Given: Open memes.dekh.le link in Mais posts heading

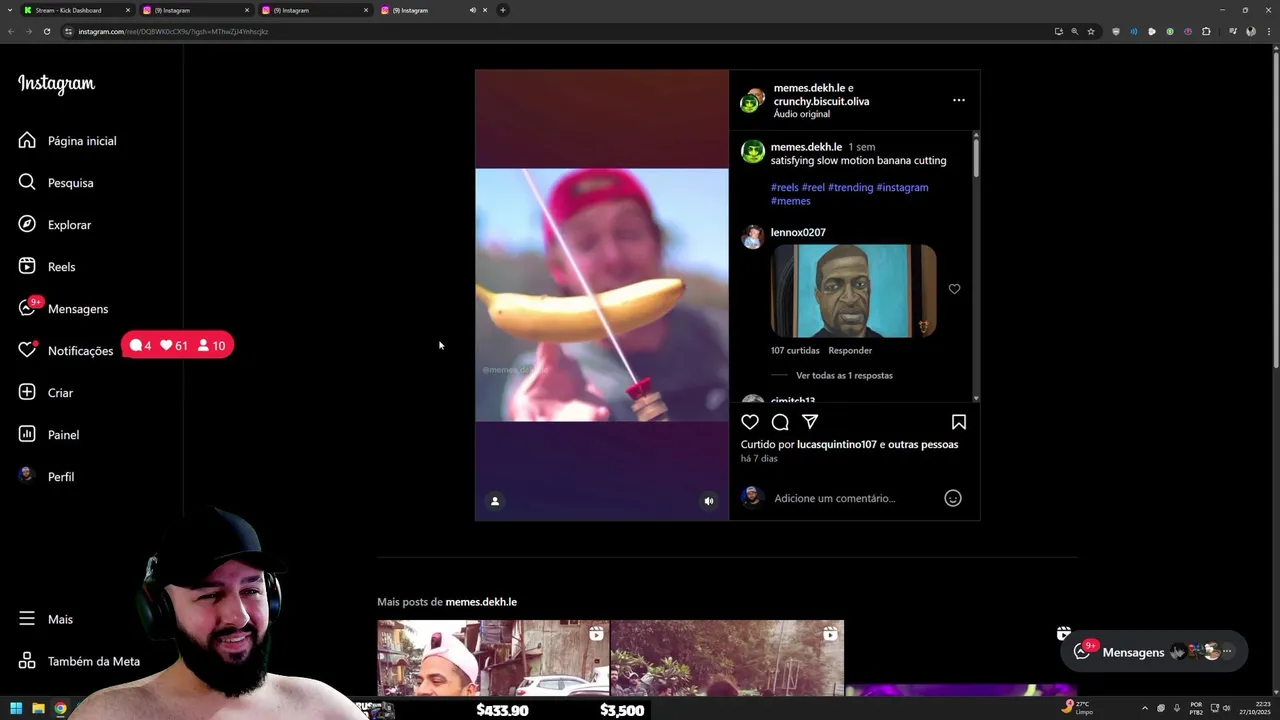Looking at the screenshot, I should 481,602.
